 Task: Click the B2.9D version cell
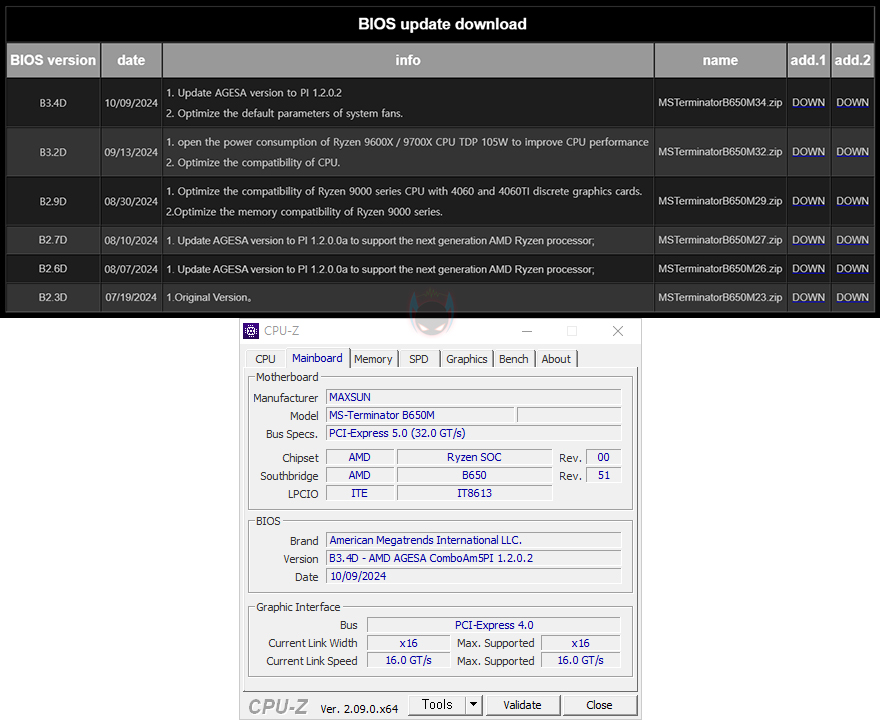point(53,201)
